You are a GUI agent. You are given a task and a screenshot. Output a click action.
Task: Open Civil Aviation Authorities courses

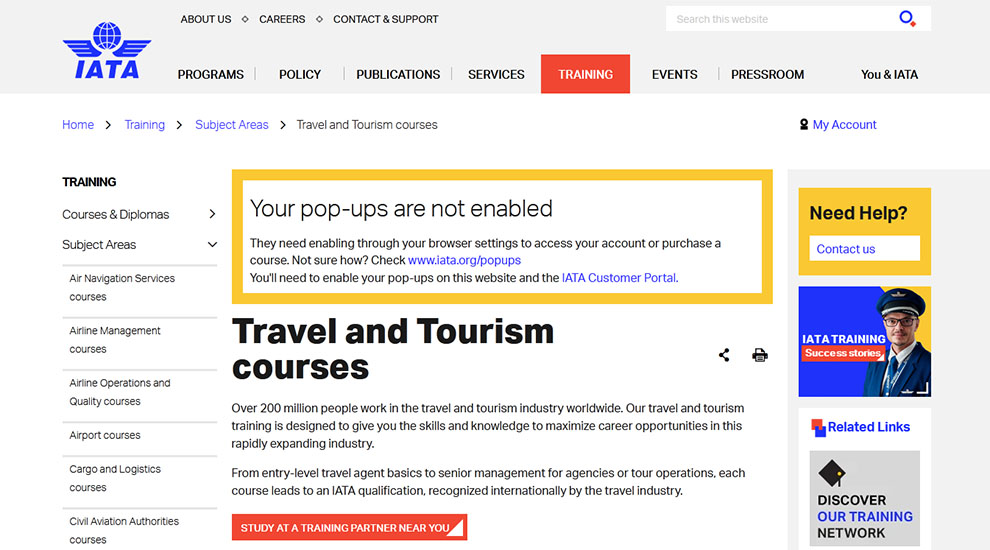(x=124, y=530)
